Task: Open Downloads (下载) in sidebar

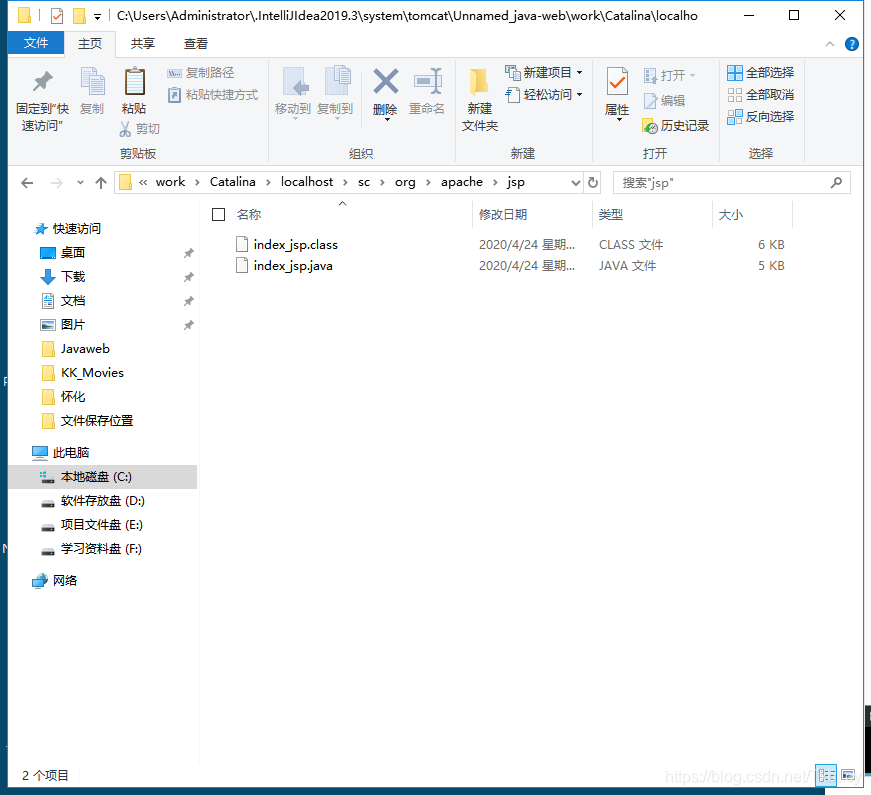Action: pos(73,277)
